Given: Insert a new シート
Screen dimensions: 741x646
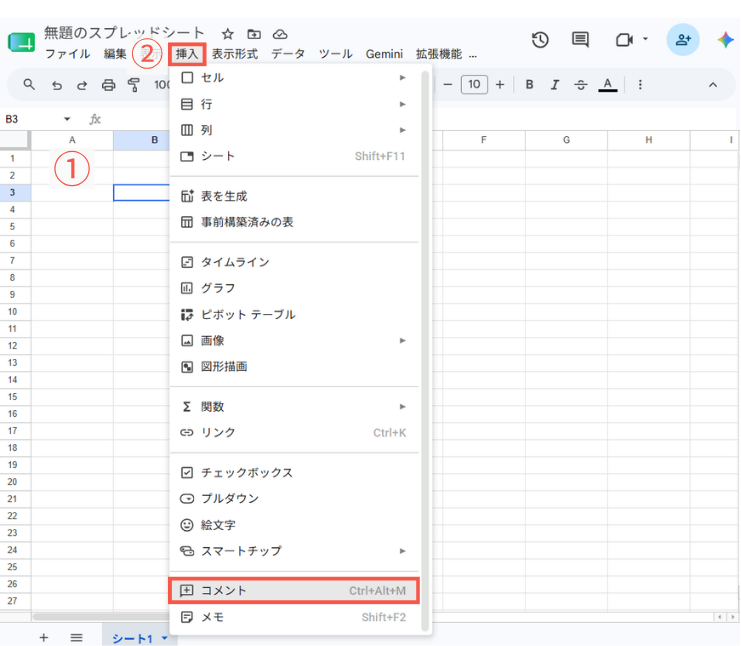Looking at the screenshot, I should click(x=294, y=156).
